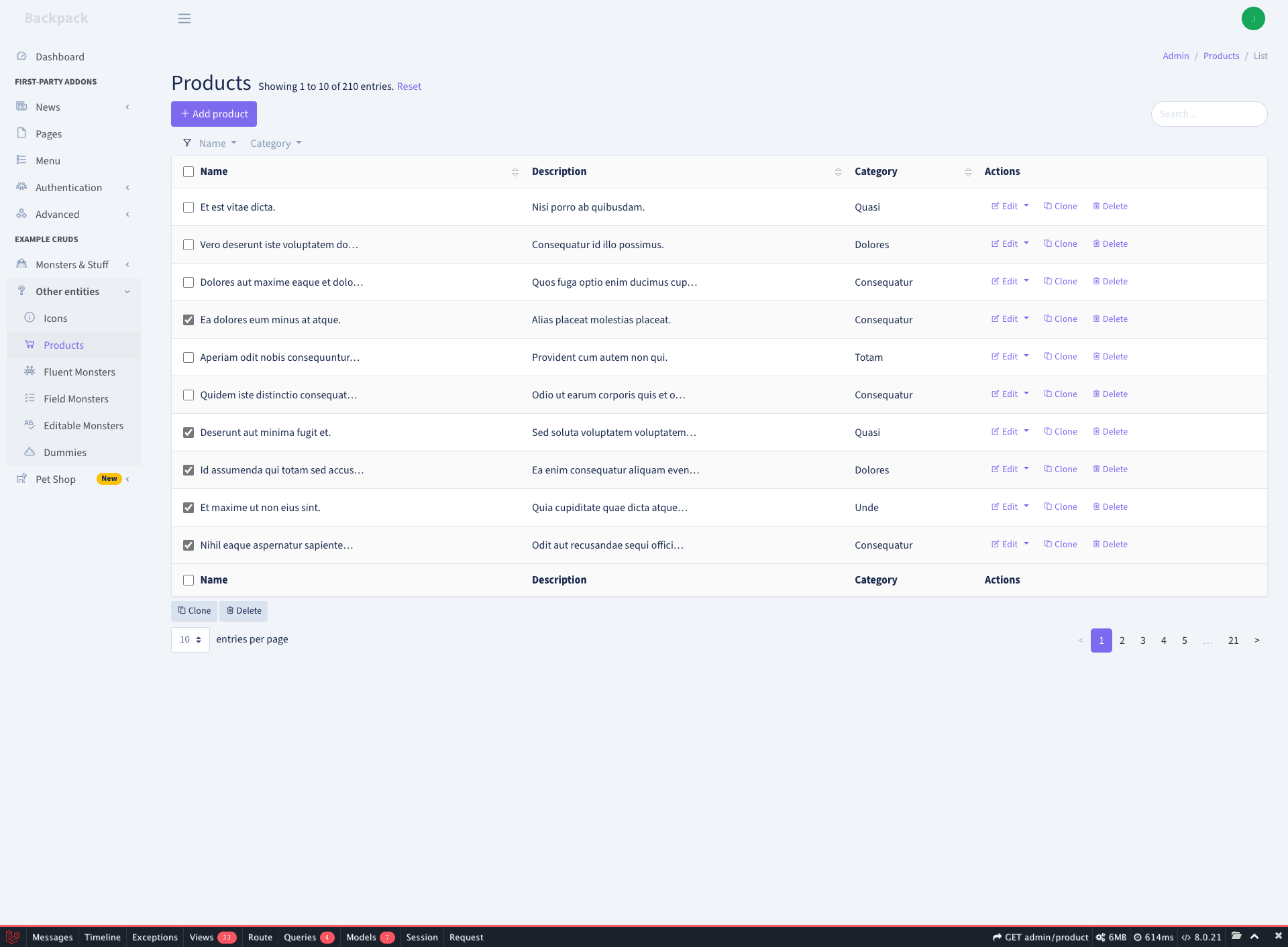Screen dimensions: 1288x947
Task: Check the checkbox for Aperiam odit nobis row
Action: coord(188,357)
